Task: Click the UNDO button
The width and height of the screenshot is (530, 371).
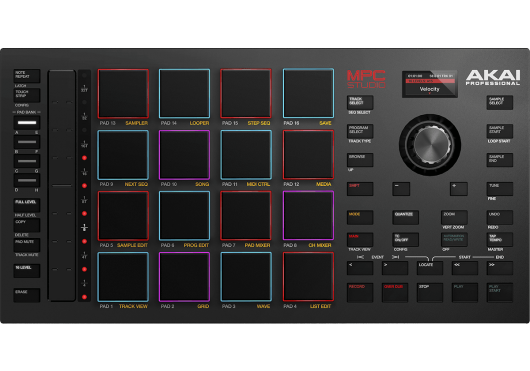Action: (x=500, y=217)
